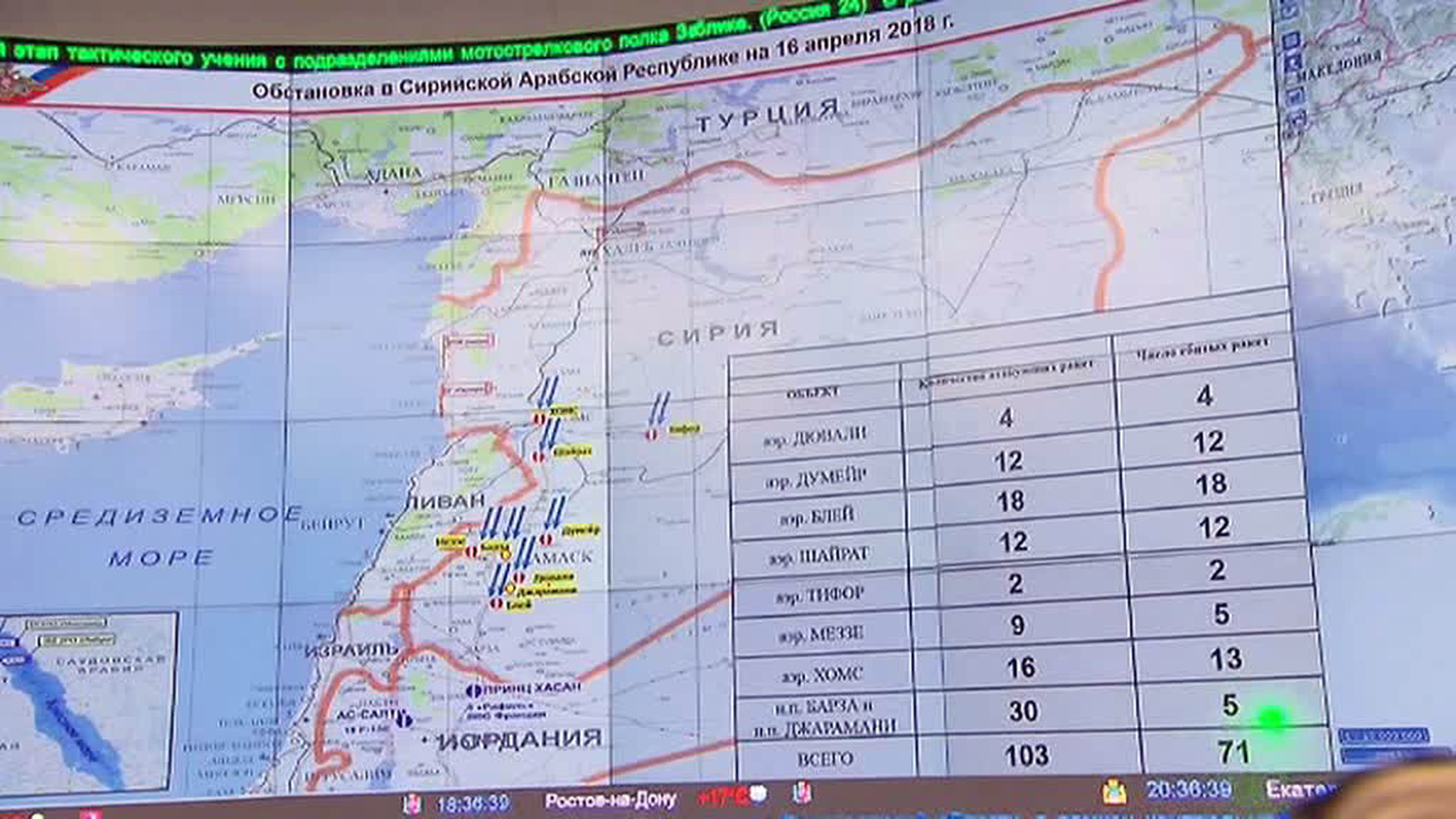Click the ТУРЦИЯ country label
Image resolution: width=1456 pixels, height=819 pixels.
(768, 115)
